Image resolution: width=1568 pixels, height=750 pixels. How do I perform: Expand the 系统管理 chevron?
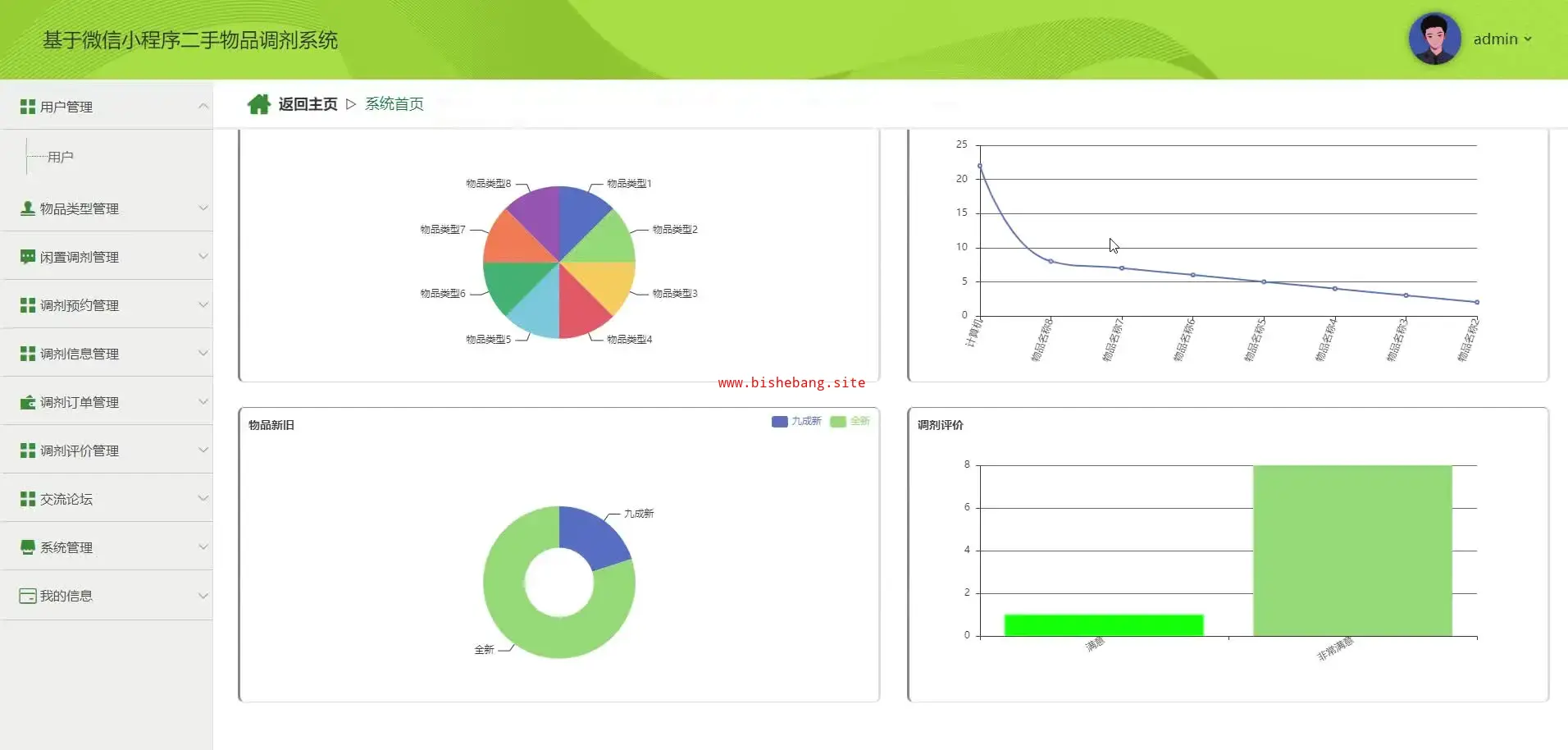203,546
